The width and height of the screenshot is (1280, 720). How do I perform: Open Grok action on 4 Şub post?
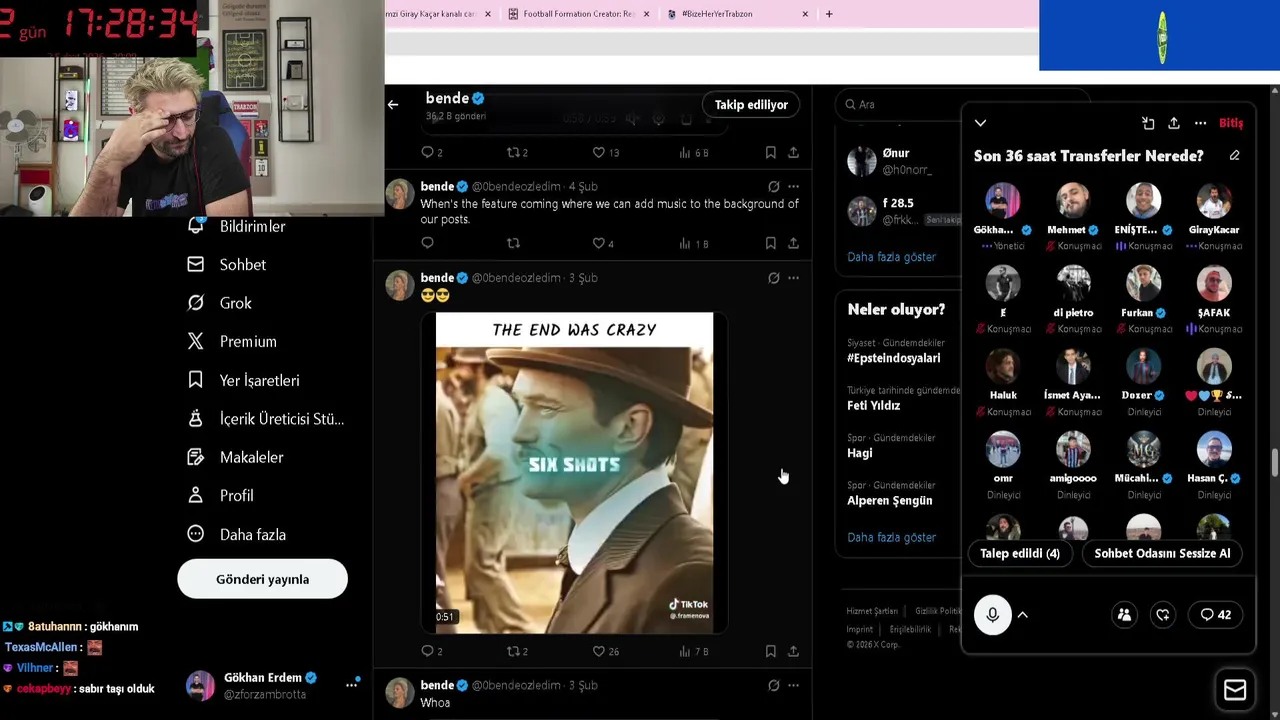point(773,186)
